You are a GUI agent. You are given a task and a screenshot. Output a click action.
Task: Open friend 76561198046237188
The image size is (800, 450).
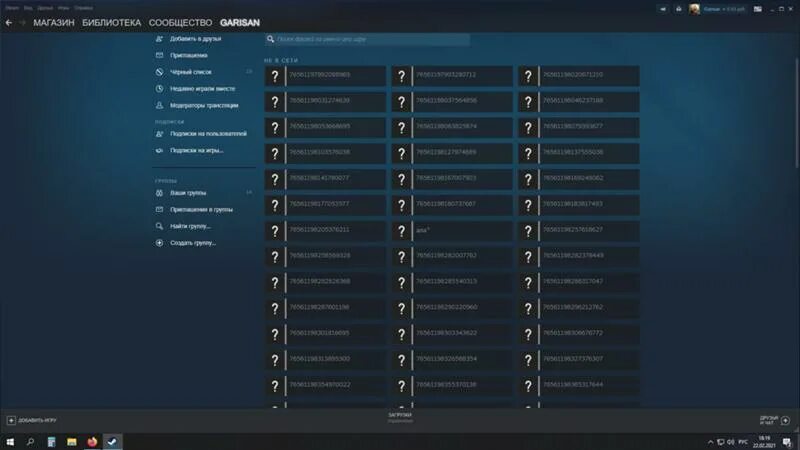coord(579,102)
